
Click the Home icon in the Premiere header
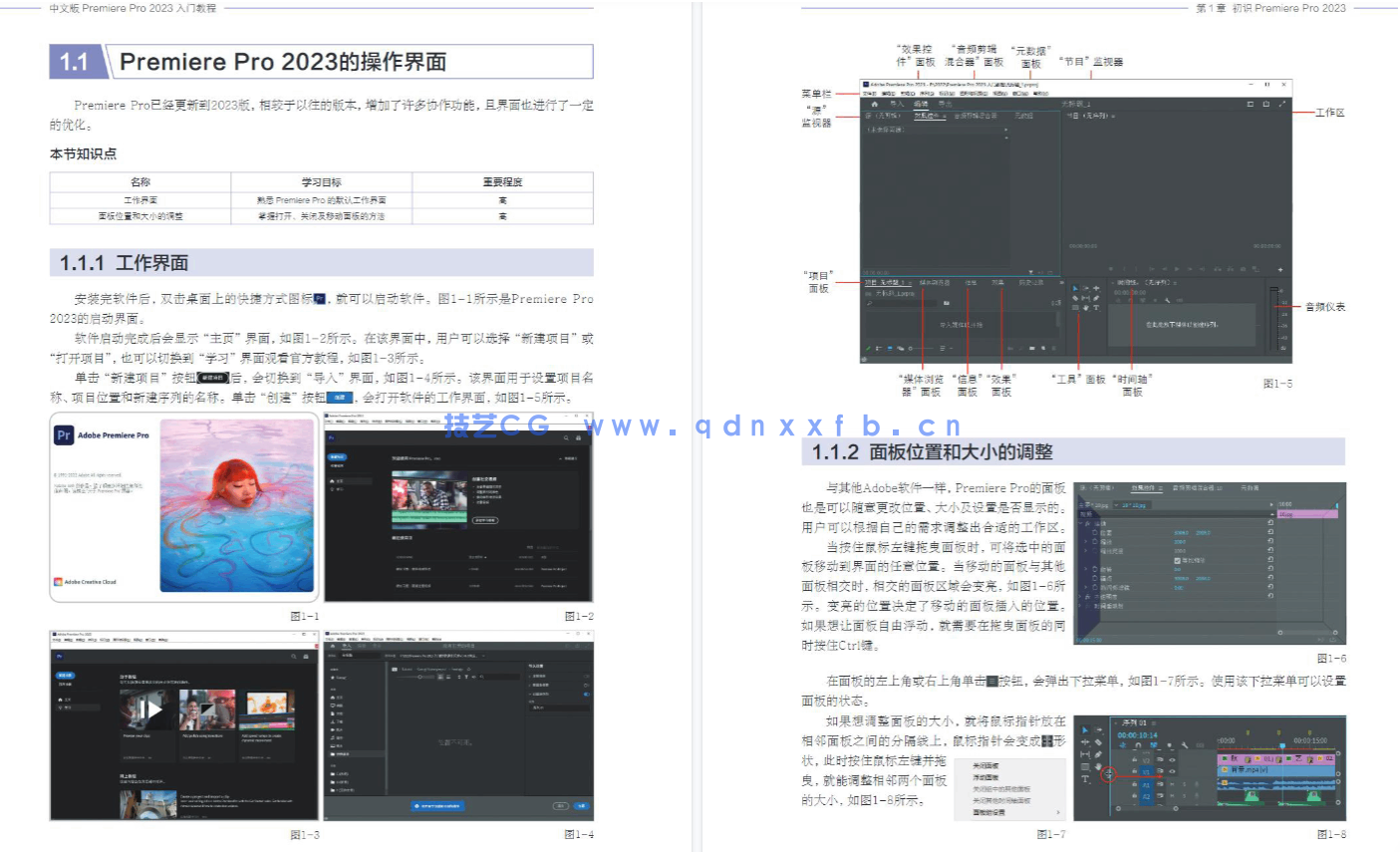(875, 105)
